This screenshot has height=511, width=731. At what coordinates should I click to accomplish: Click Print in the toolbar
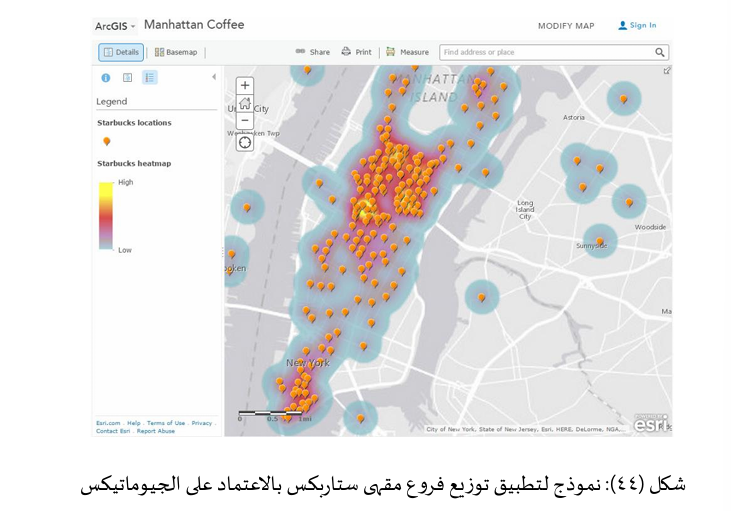pos(356,52)
